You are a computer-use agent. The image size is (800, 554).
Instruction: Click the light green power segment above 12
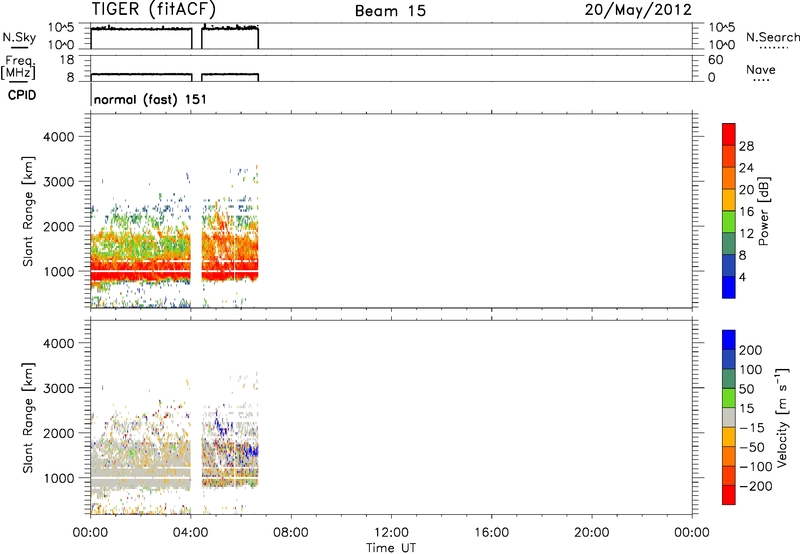[x=729, y=222]
